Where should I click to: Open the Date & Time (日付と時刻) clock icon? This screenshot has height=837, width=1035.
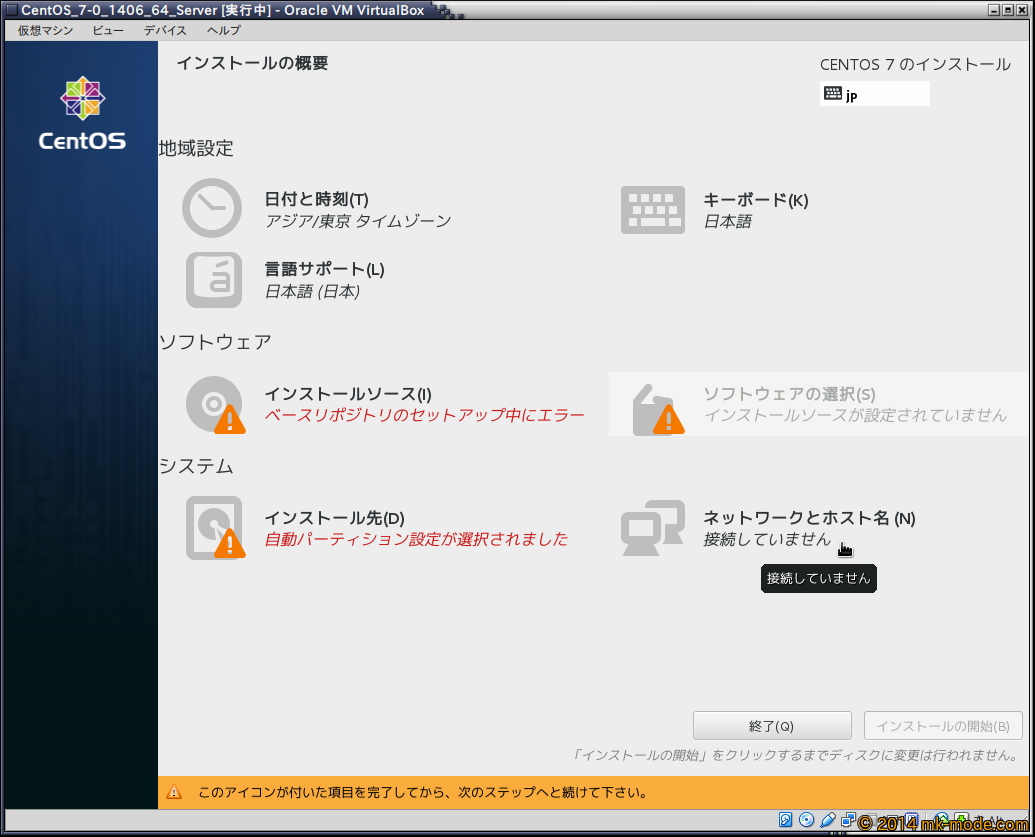(x=212, y=208)
